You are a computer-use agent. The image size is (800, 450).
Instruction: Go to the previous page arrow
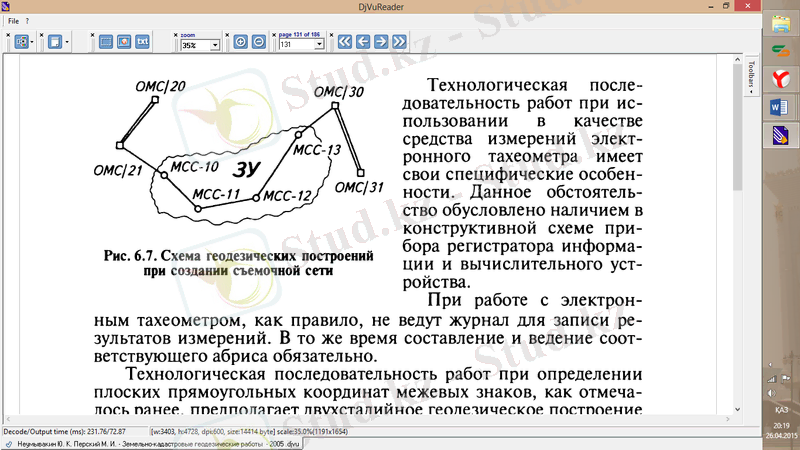363,42
